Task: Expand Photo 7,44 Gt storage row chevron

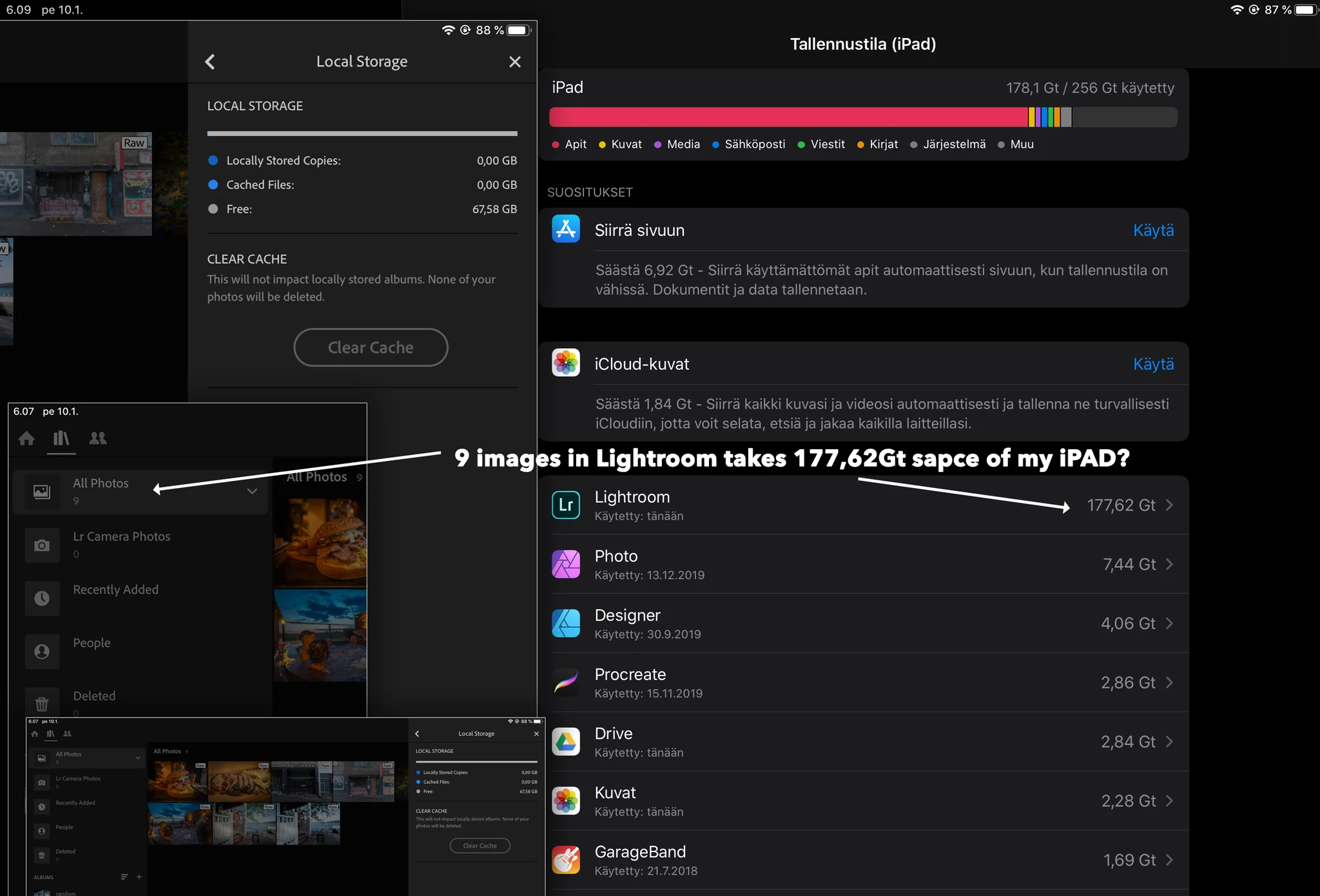Action: point(1169,565)
